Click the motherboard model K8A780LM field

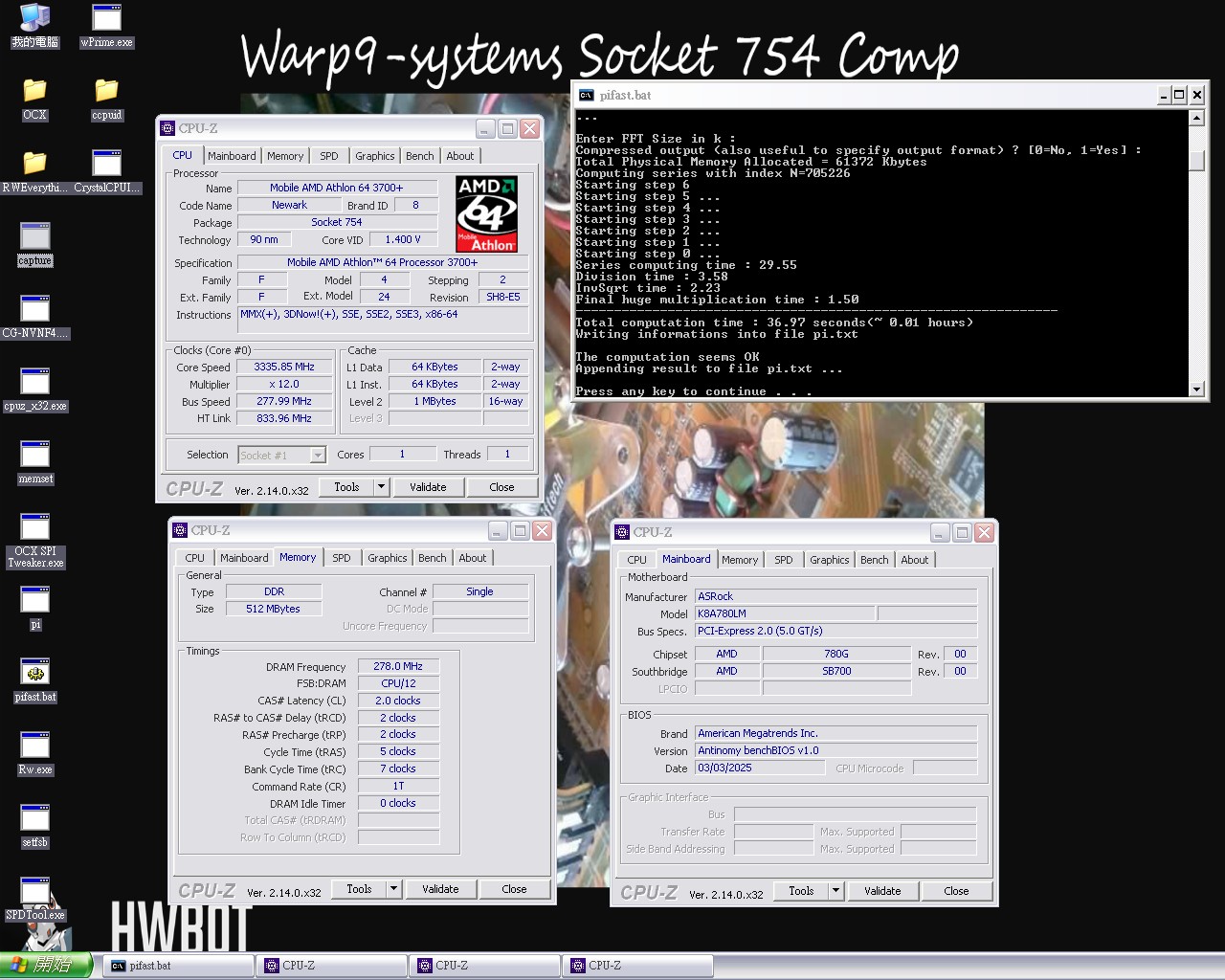[x=785, y=613]
